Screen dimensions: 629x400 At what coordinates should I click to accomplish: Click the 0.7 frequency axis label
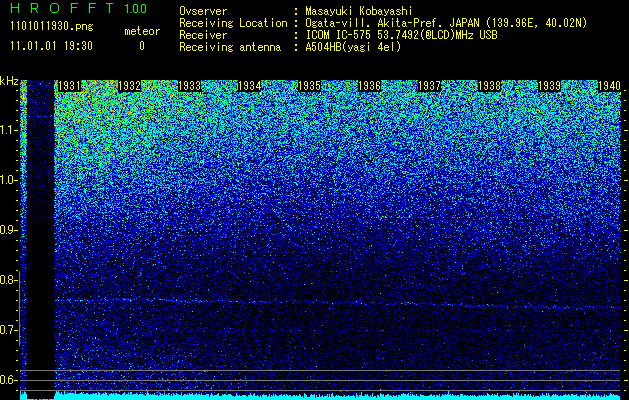pyautogui.click(x=9, y=330)
